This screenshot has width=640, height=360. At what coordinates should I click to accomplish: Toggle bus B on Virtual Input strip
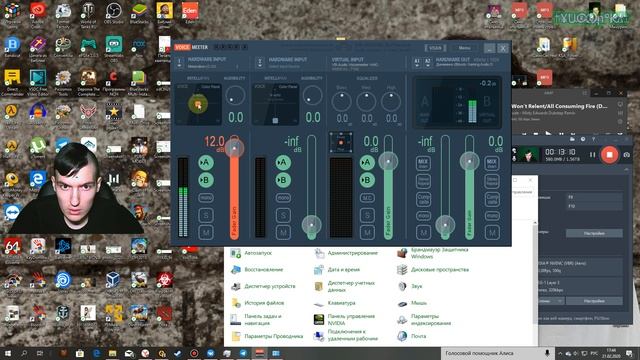pos(367,180)
